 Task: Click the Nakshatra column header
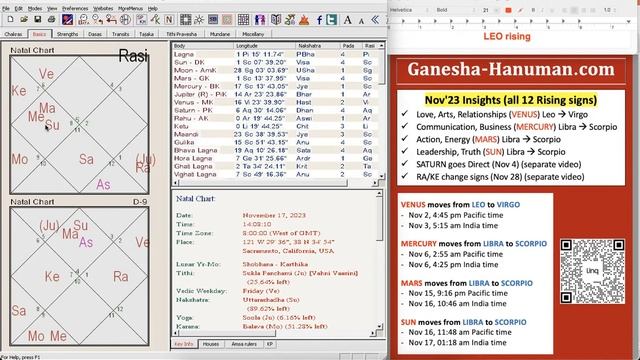[318, 46]
